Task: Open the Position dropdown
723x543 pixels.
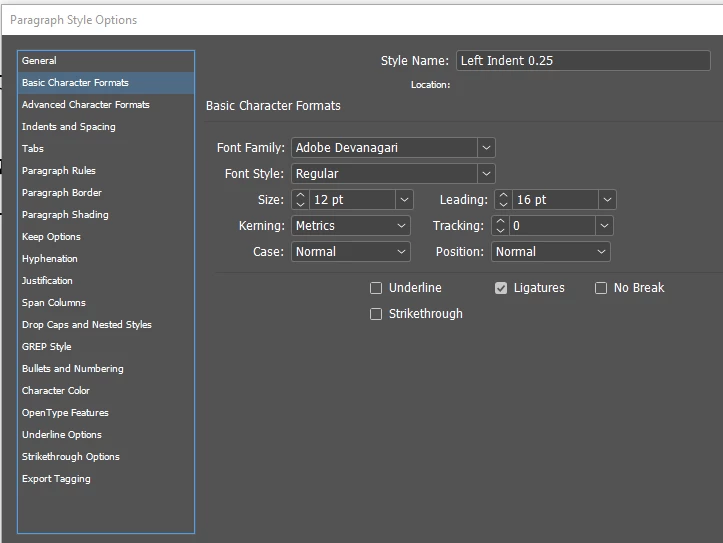Action: (x=551, y=252)
